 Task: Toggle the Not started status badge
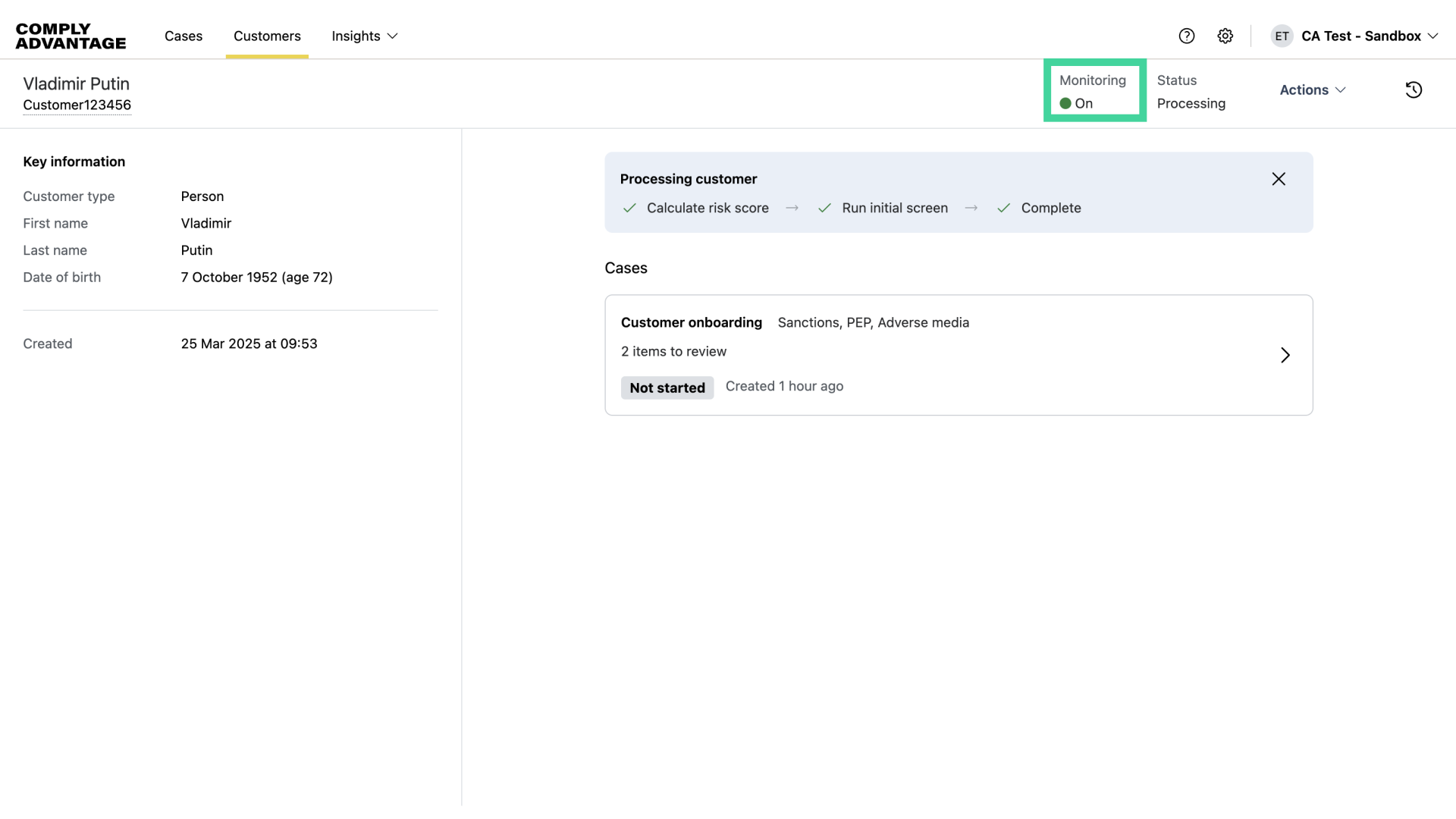[x=667, y=388]
